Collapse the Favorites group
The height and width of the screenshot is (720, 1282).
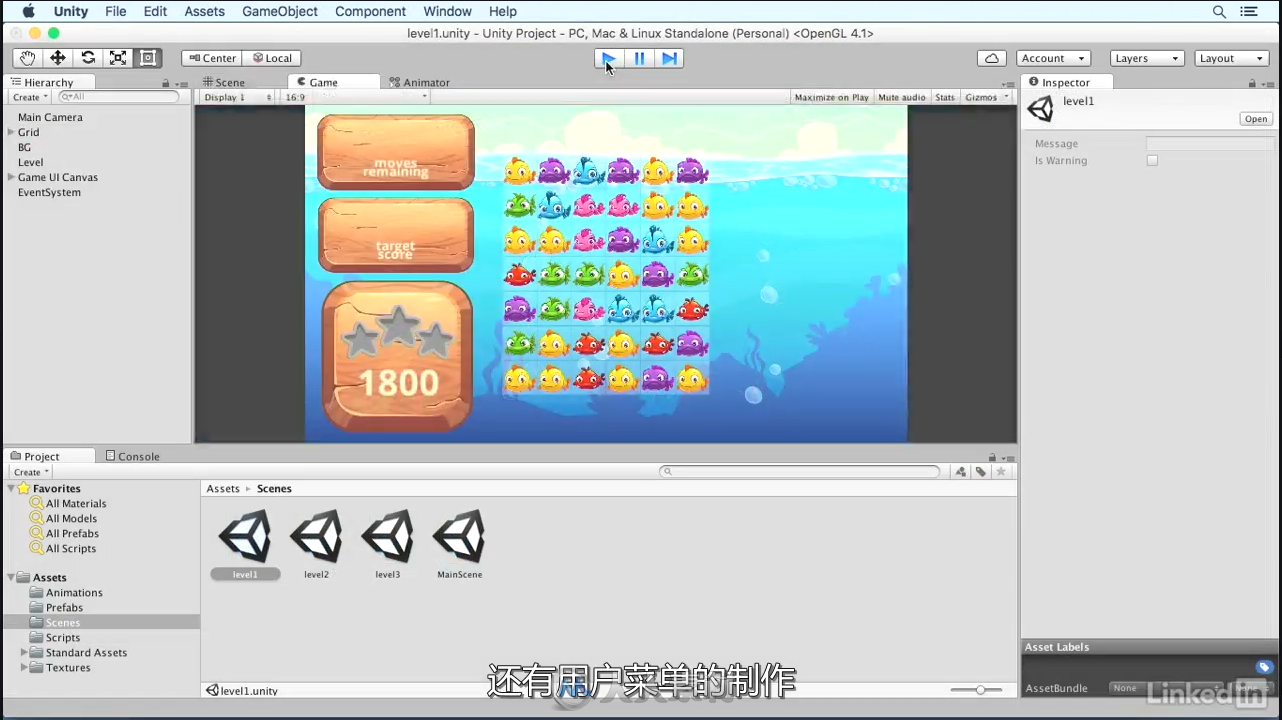pyautogui.click(x=11, y=489)
